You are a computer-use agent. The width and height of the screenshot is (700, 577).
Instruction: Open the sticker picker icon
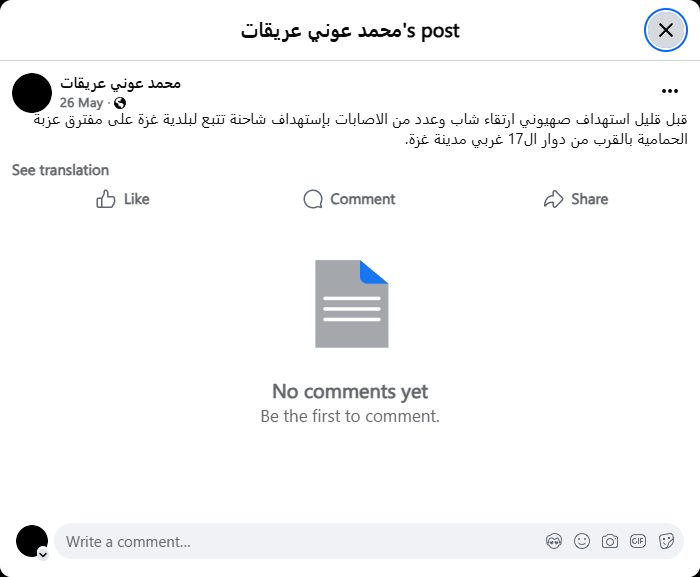(666, 541)
